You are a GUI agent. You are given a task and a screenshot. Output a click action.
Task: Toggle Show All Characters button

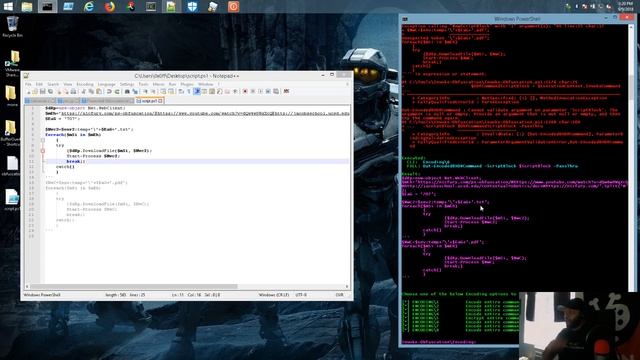[189, 91]
